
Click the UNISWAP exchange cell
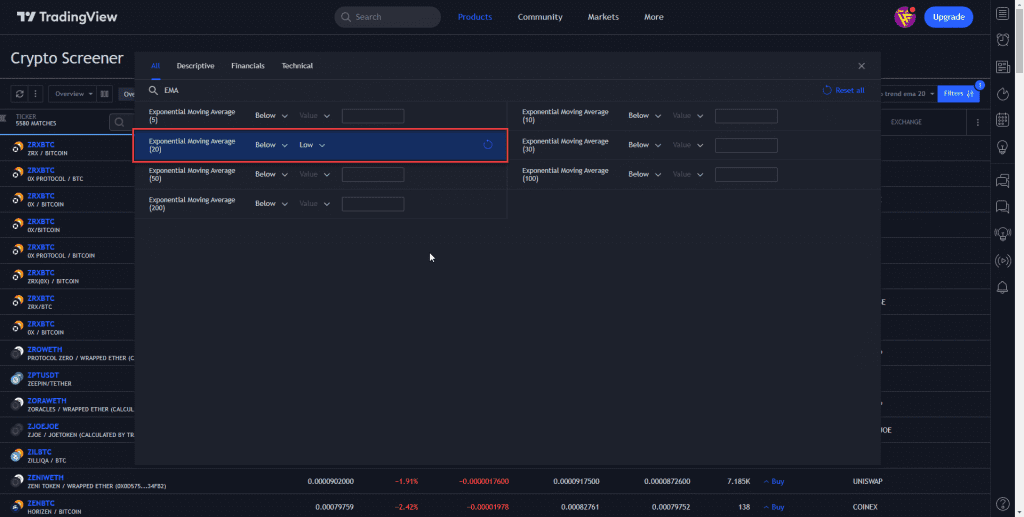click(x=867, y=482)
